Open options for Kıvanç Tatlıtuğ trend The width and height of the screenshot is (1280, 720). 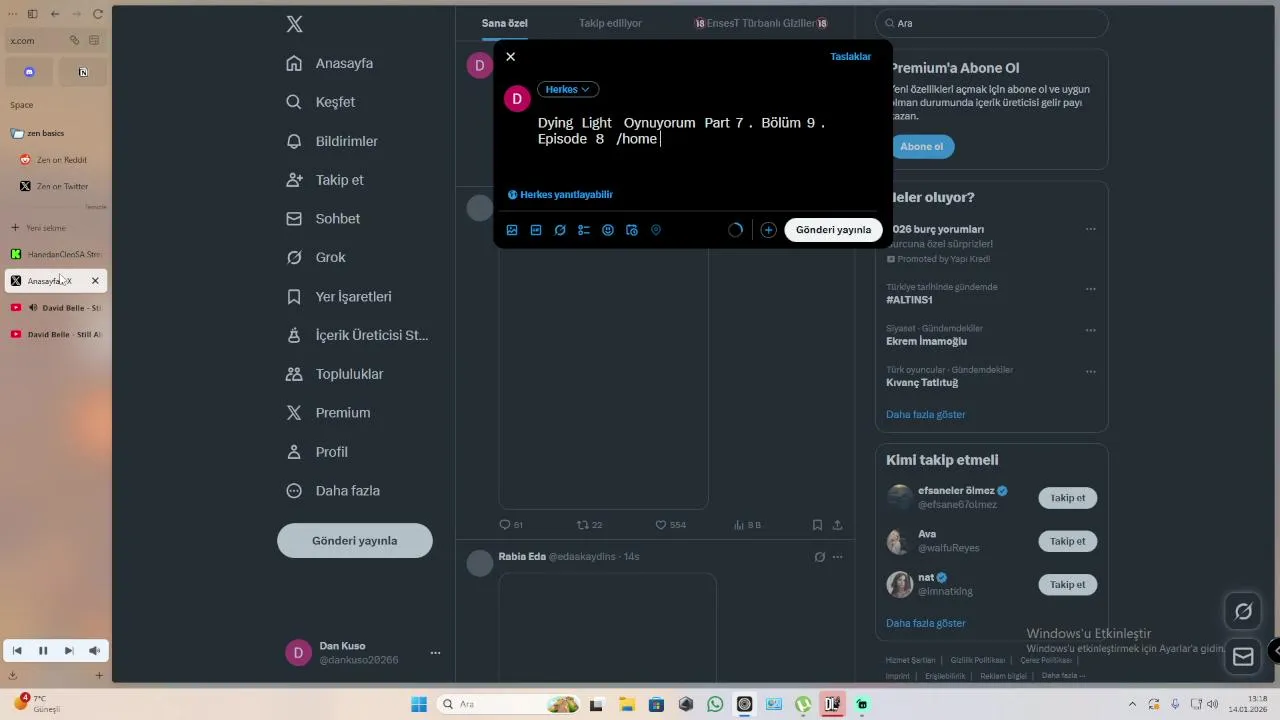(1091, 372)
